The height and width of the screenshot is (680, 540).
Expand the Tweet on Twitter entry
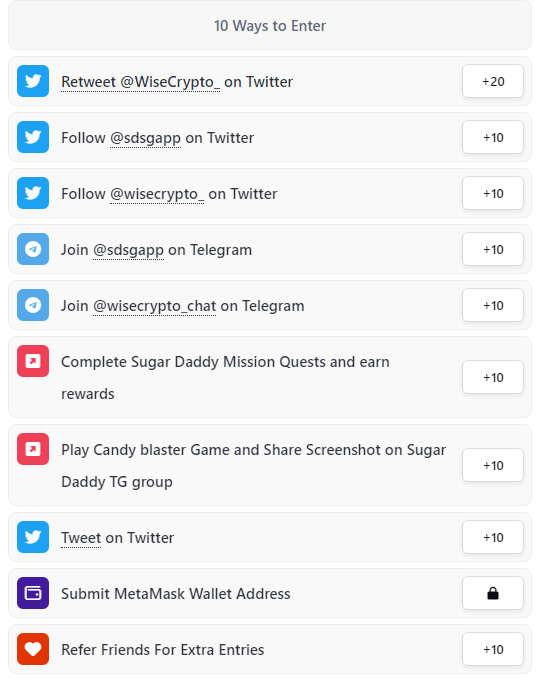click(270, 537)
